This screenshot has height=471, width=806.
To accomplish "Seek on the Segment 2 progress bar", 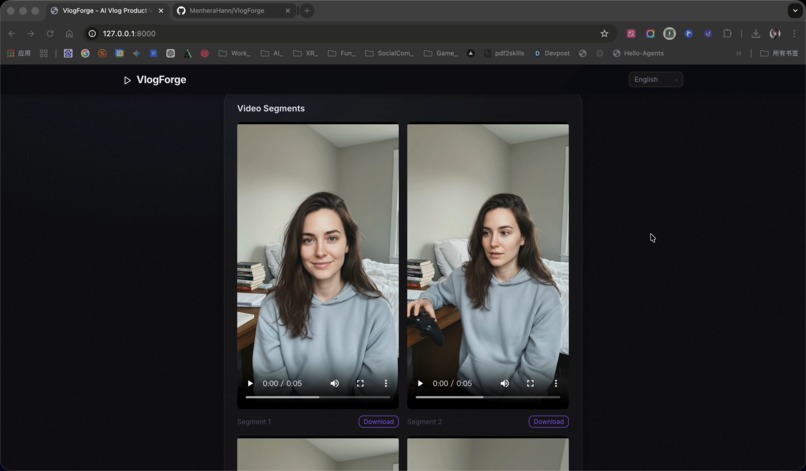I will (488, 397).
